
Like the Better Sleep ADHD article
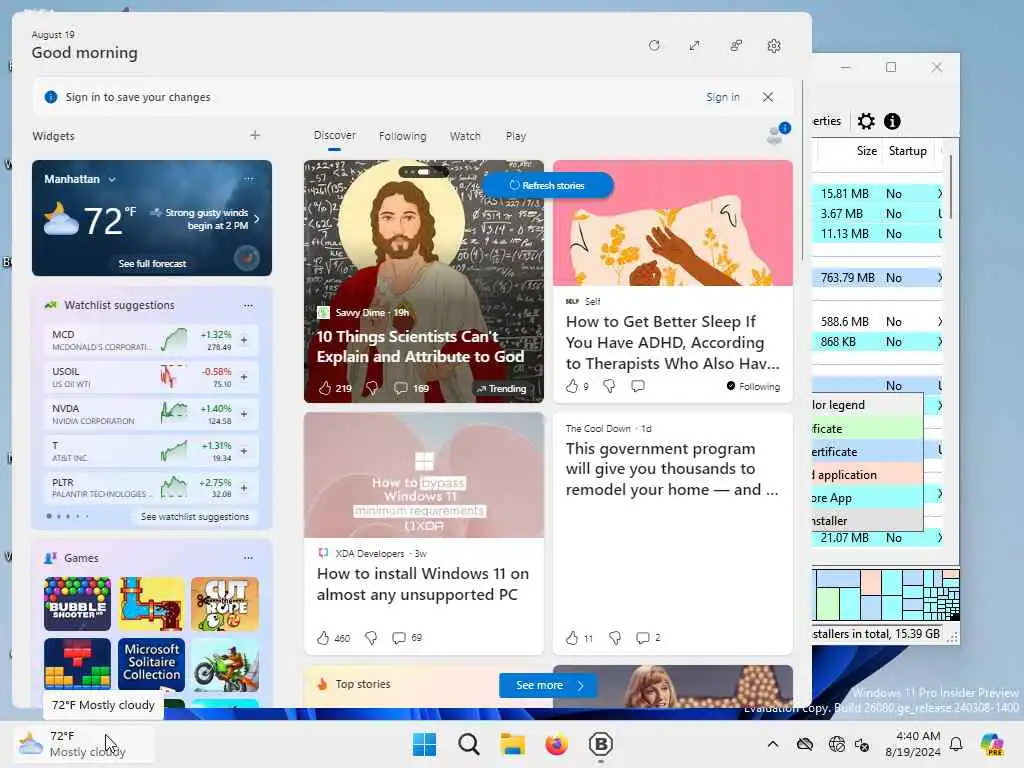pyautogui.click(x=572, y=386)
